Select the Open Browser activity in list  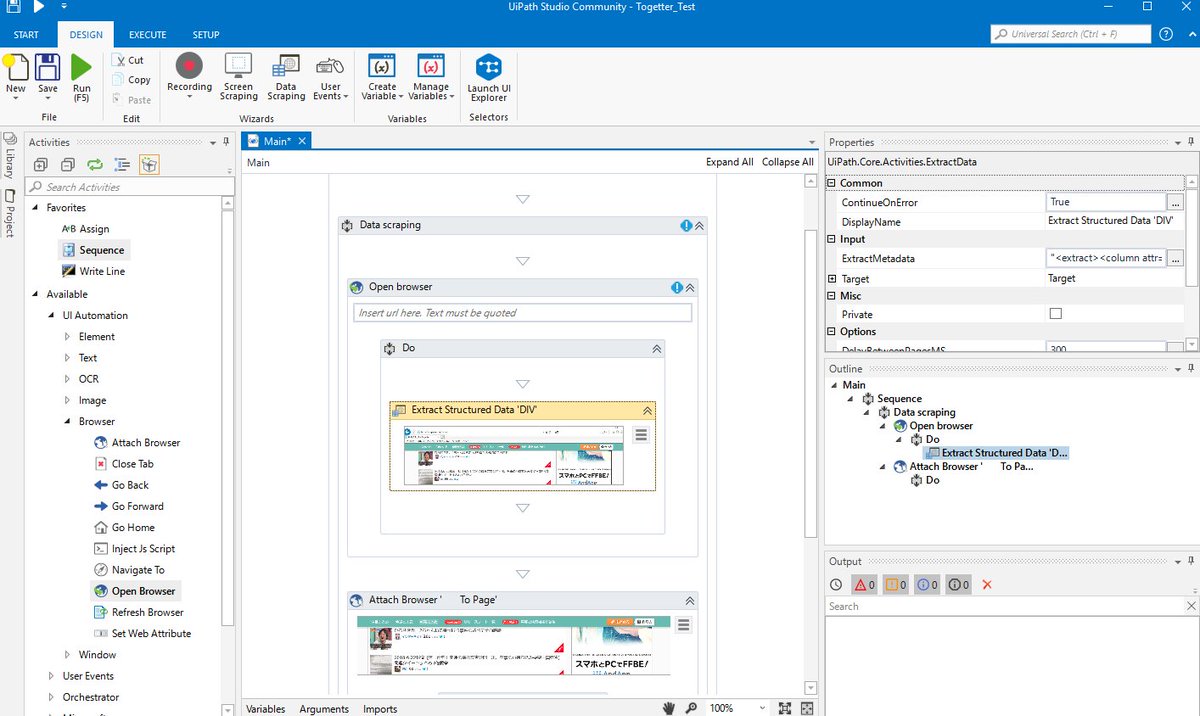[134, 591]
